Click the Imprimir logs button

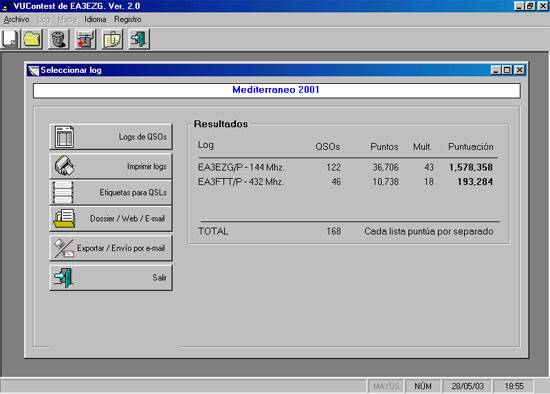pyautogui.click(x=111, y=166)
